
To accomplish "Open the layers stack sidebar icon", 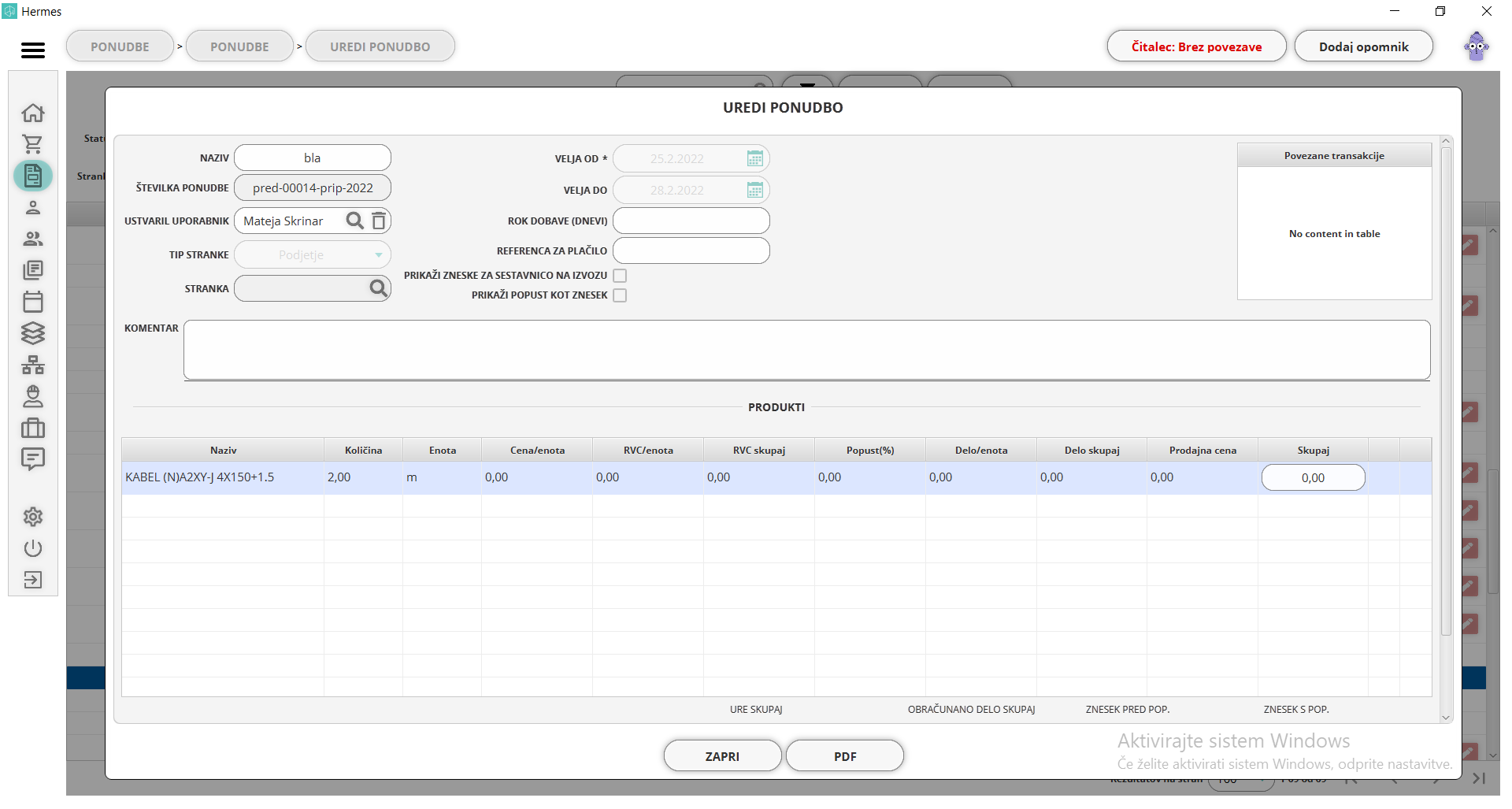I will click(32, 333).
